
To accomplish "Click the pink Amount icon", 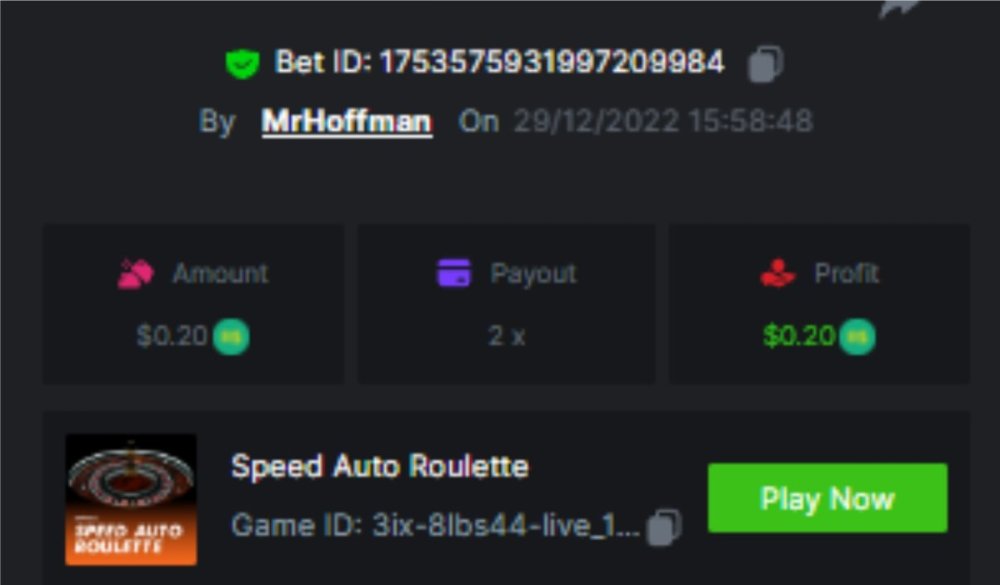I will (x=135, y=274).
